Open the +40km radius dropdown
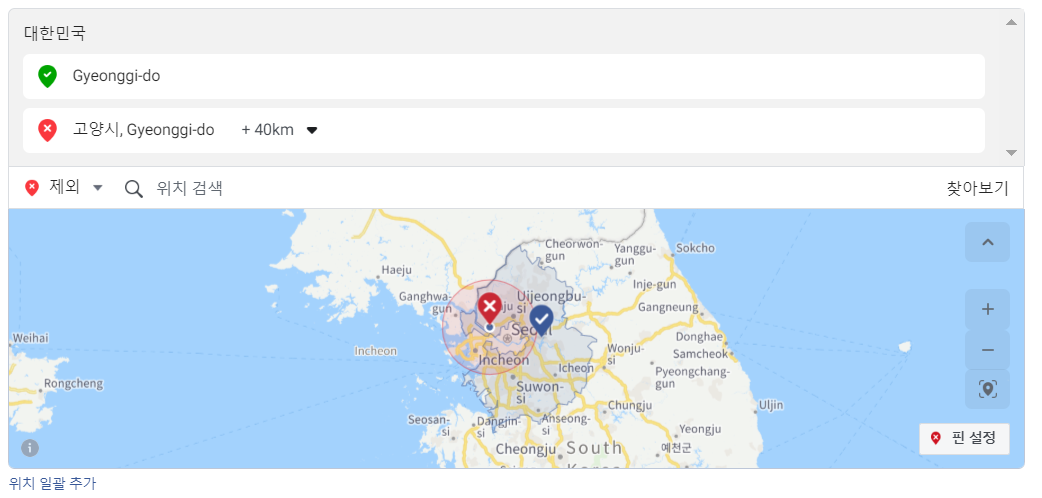 (311, 130)
